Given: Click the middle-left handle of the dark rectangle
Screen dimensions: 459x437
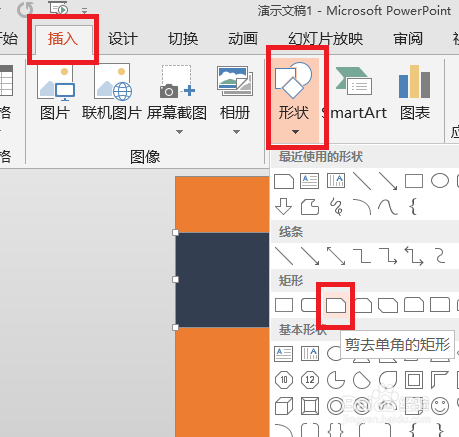Looking at the screenshot, I should [175, 279].
